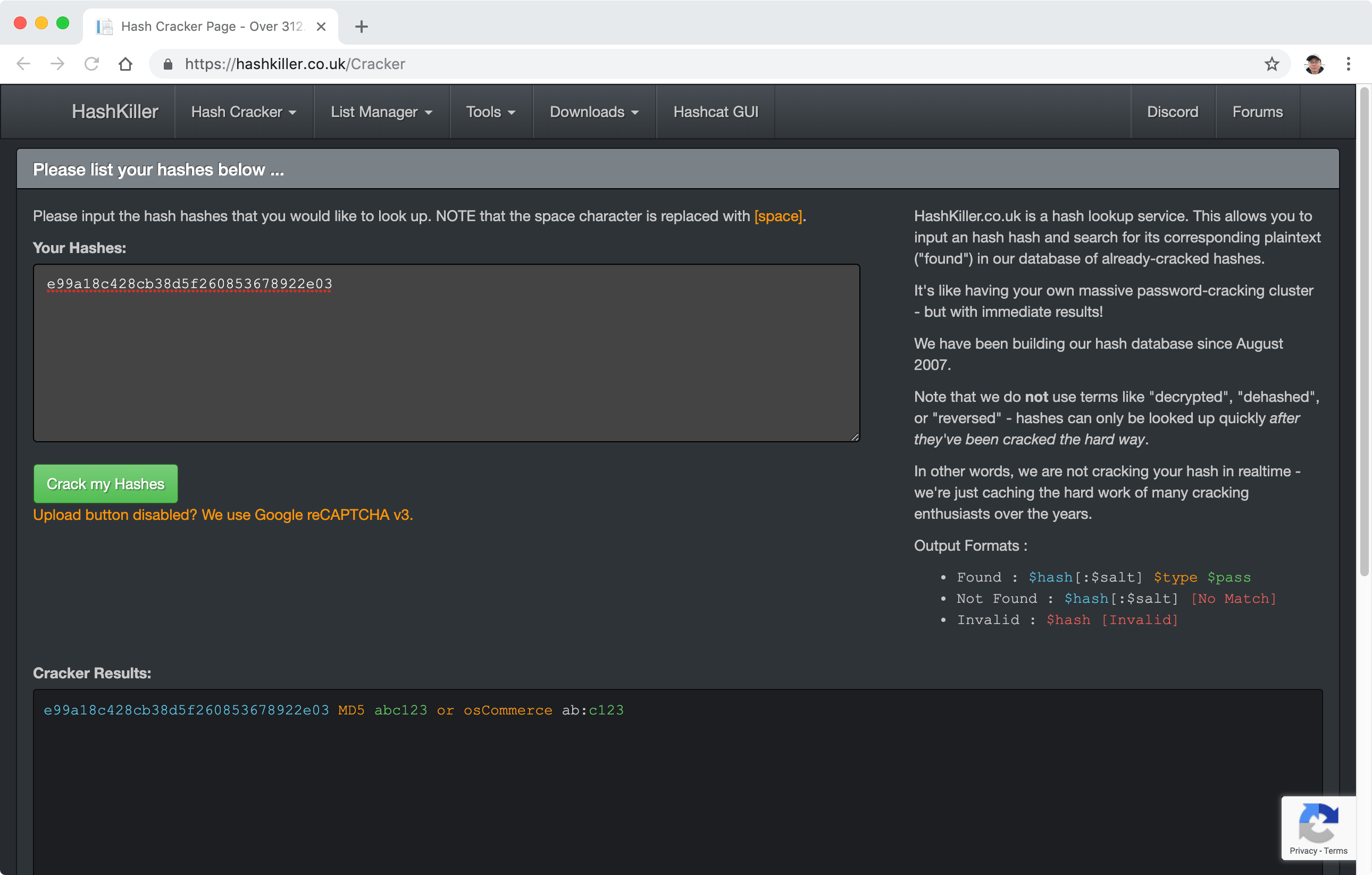Image resolution: width=1372 pixels, height=875 pixels.
Task: Click the reCAPTCHA Terms link
Action: click(1335, 851)
